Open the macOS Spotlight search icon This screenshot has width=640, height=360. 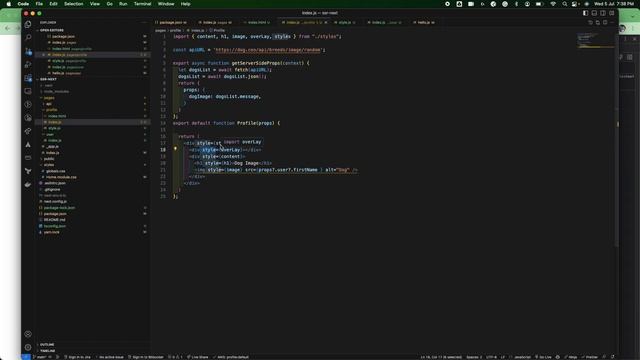564,4
